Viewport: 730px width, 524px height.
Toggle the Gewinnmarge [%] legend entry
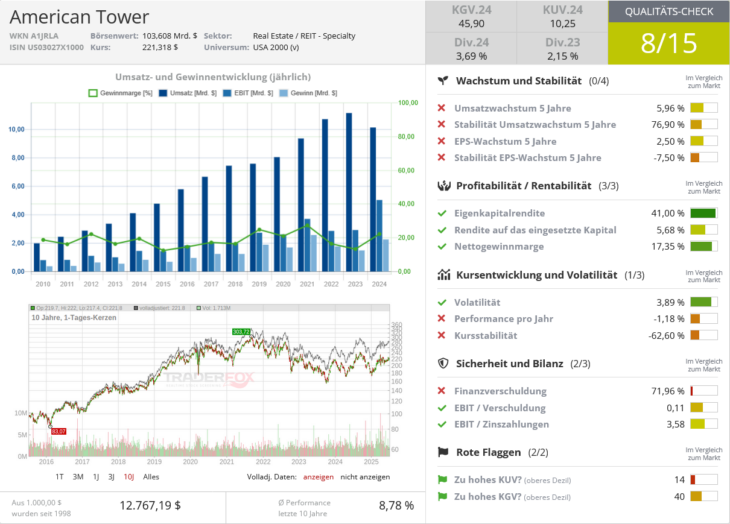(x=121, y=93)
